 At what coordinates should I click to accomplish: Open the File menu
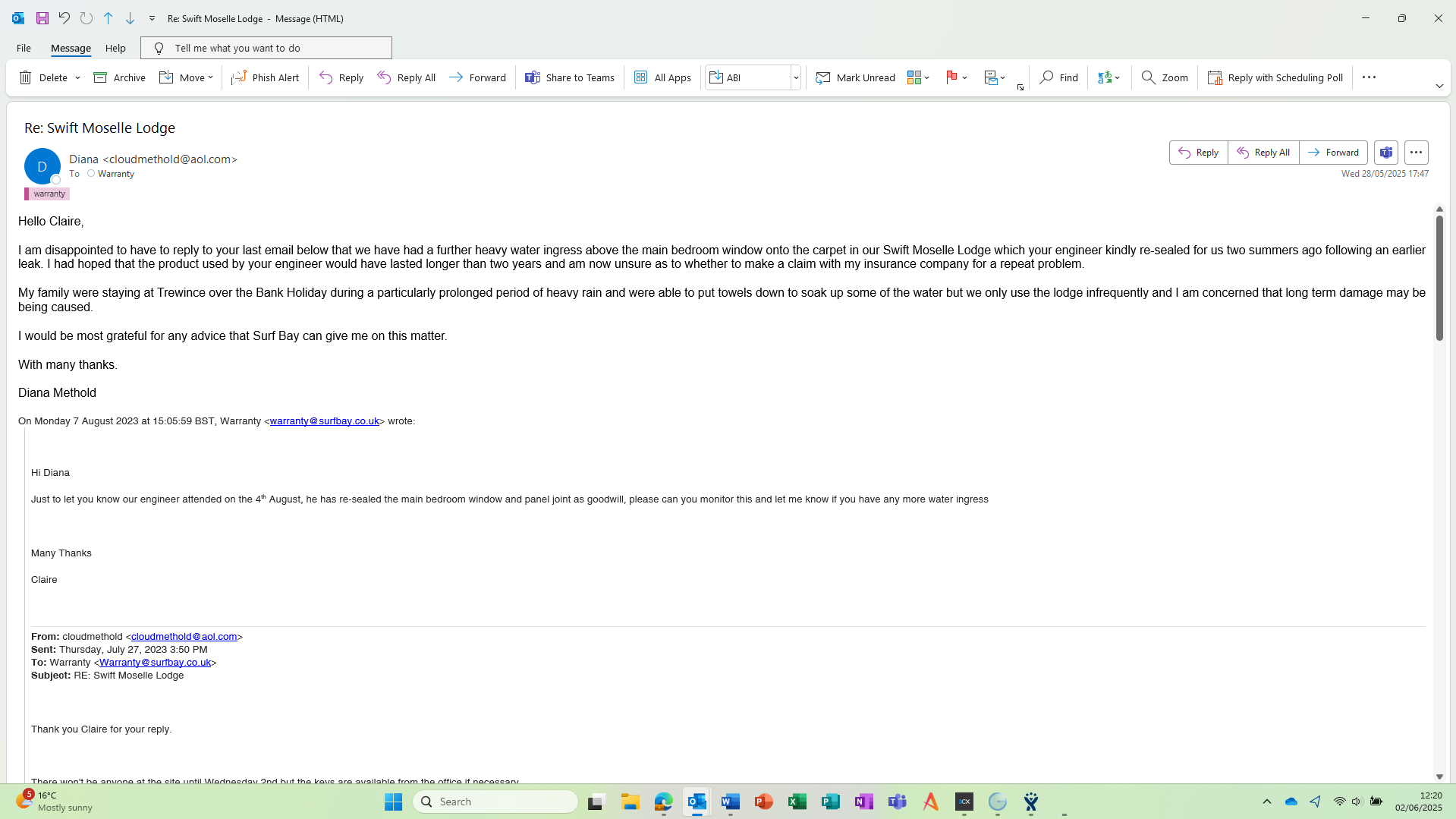[x=24, y=48]
